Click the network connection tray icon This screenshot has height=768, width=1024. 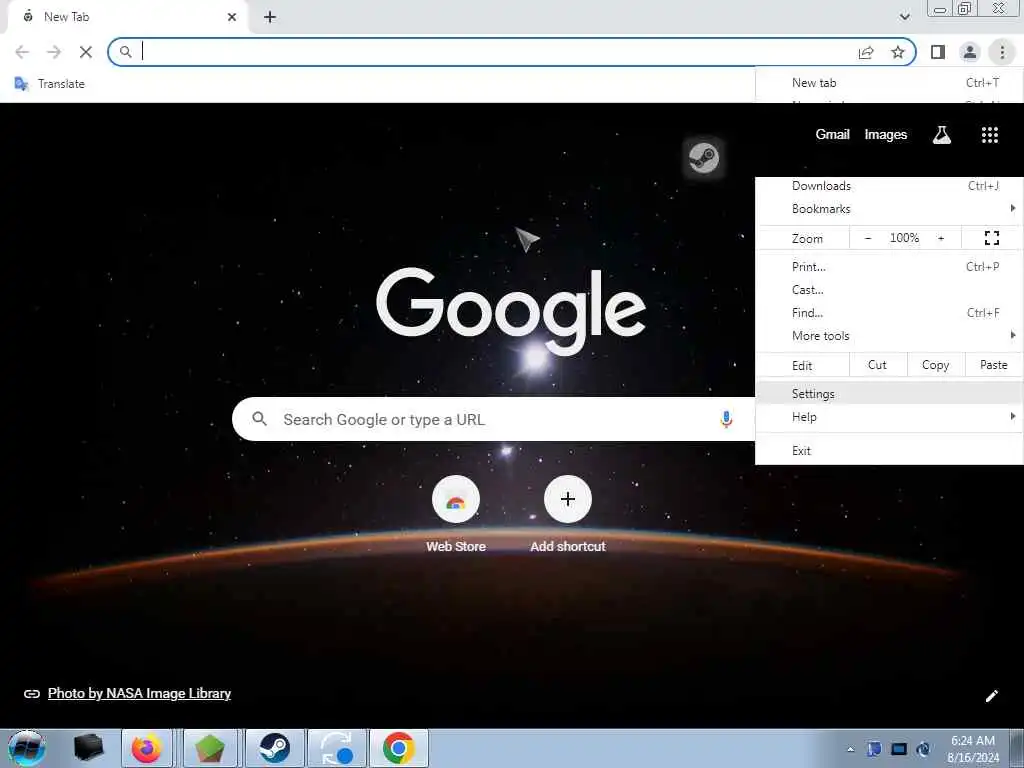(923, 749)
